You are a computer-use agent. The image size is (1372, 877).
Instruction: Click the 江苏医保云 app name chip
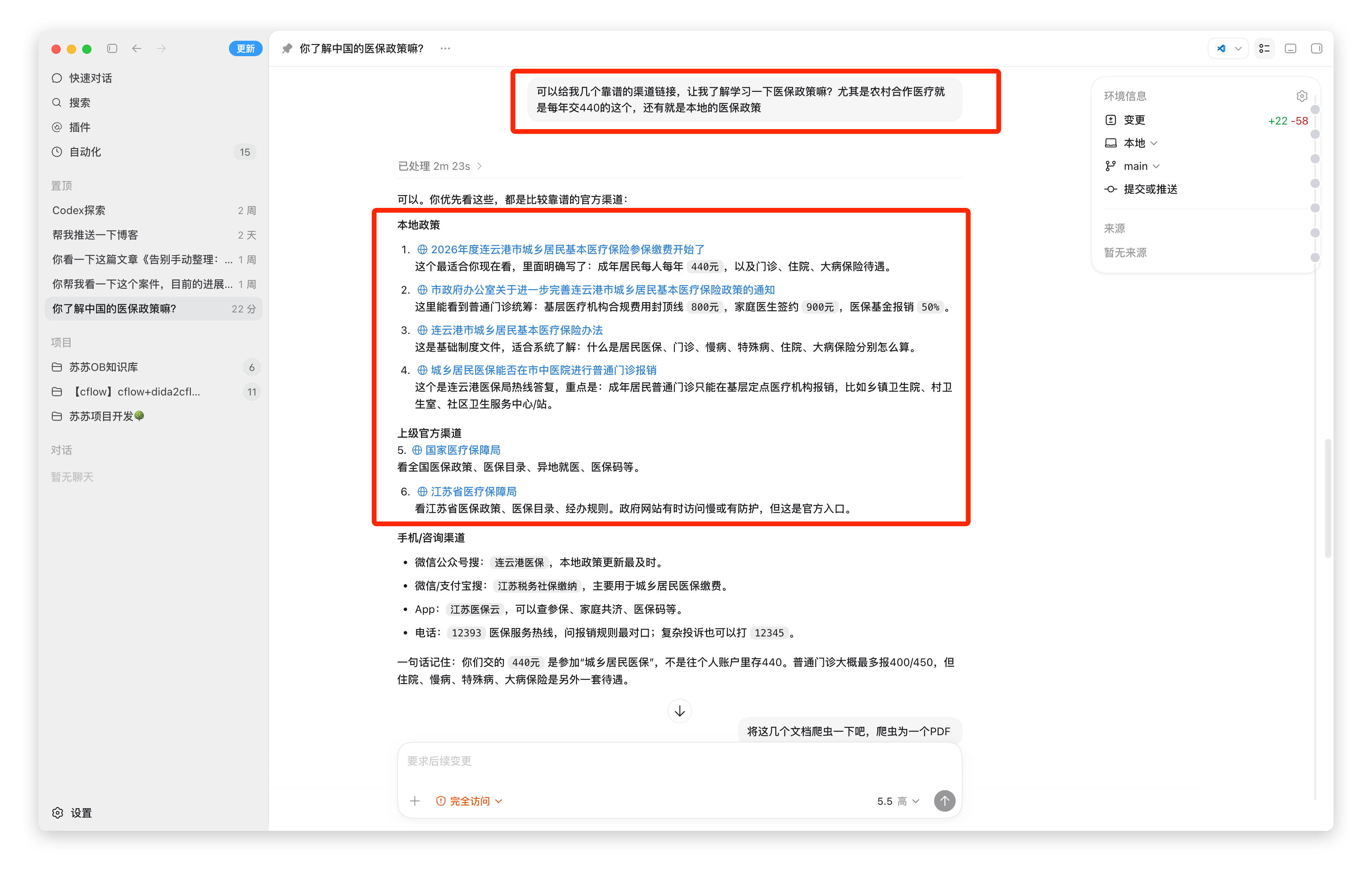pyautogui.click(x=475, y=610)
